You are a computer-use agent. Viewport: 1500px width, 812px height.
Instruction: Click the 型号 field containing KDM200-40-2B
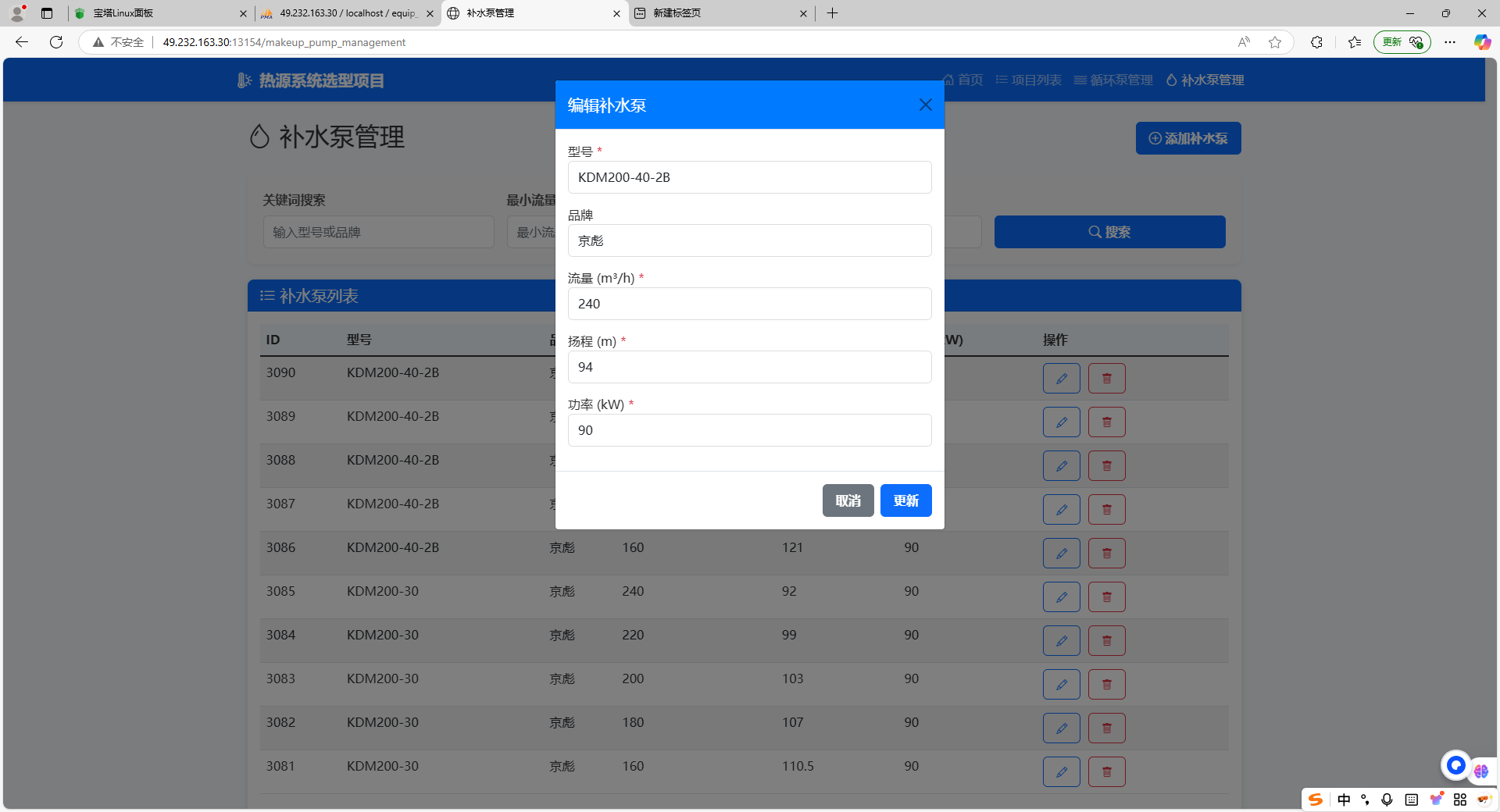tap(749, 177)
